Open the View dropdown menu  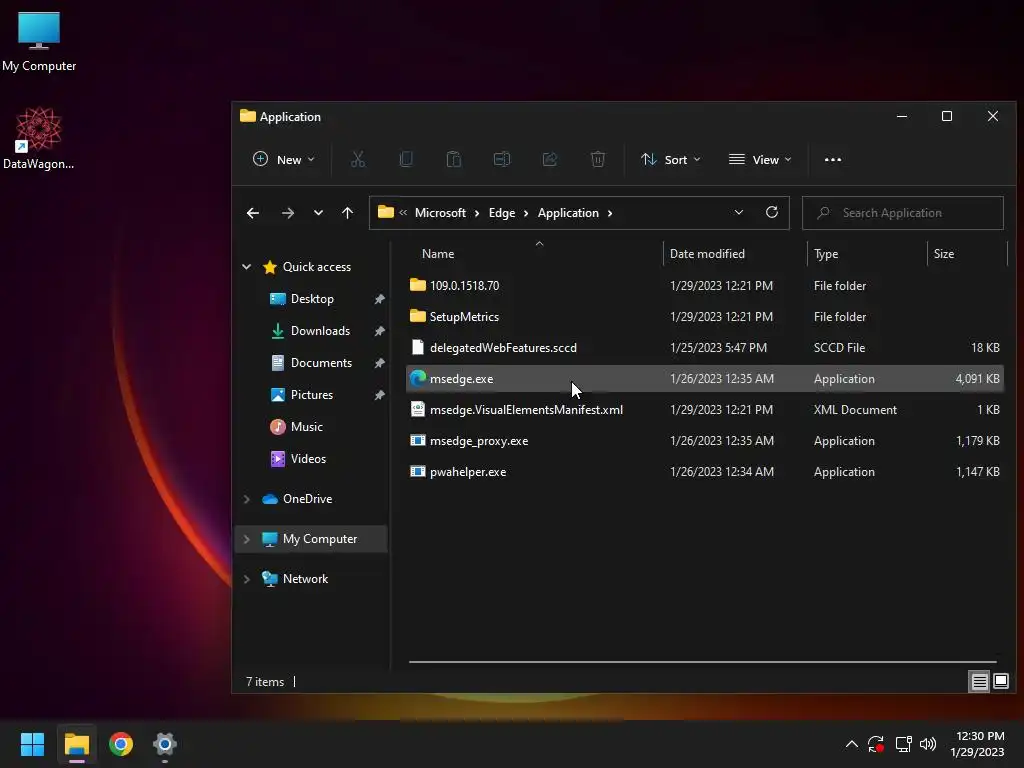pos(760,159)
